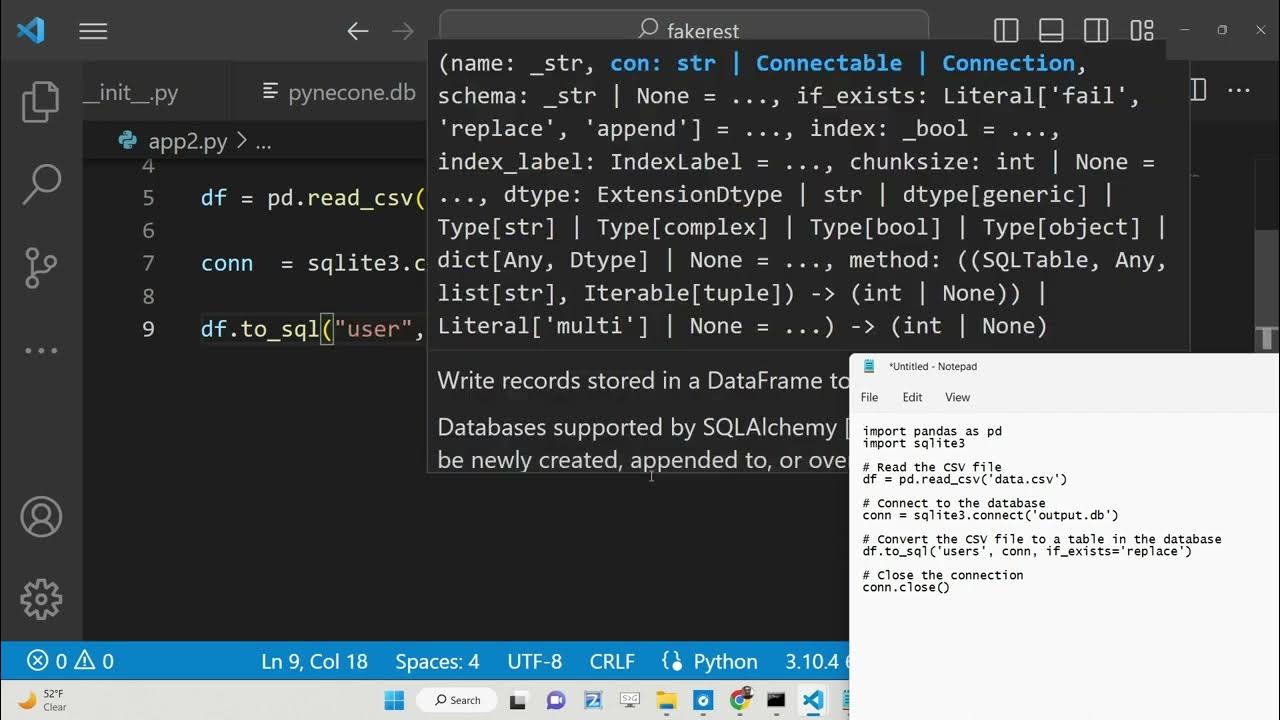Open the Source Control view

coord(41,267)
